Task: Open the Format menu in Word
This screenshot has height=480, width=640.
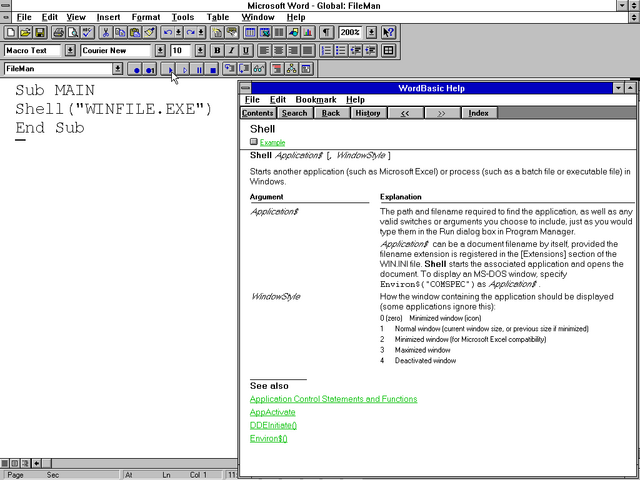Action: pyautogui.click(x=146, y=17)
